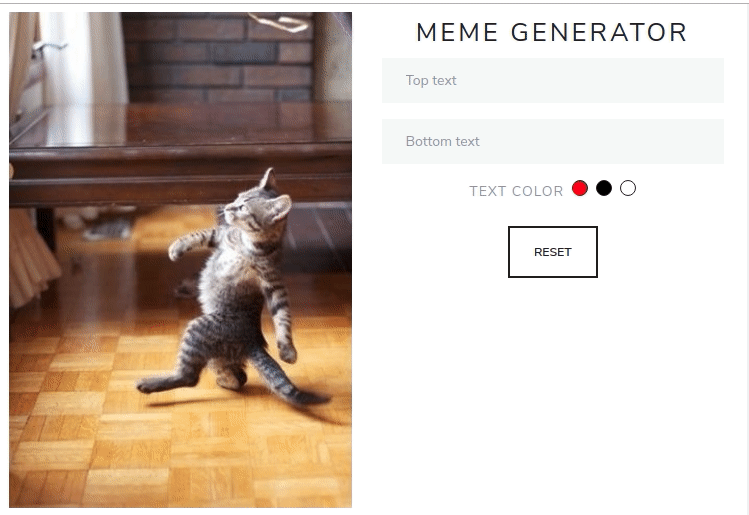Viewport: 749px width, 515px height.
Task: Pick the white text color circle
Action: point(628,188)
